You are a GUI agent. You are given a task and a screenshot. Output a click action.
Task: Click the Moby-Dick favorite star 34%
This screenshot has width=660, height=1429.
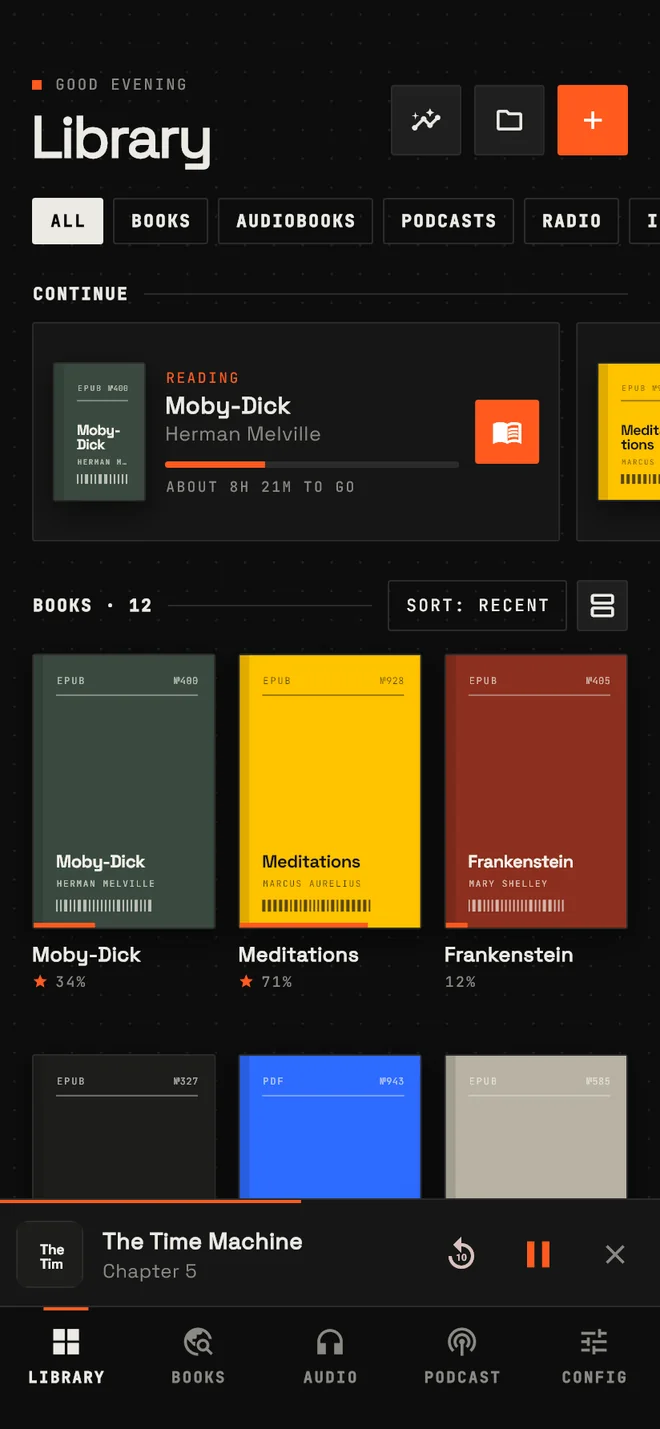pos(40,982)
